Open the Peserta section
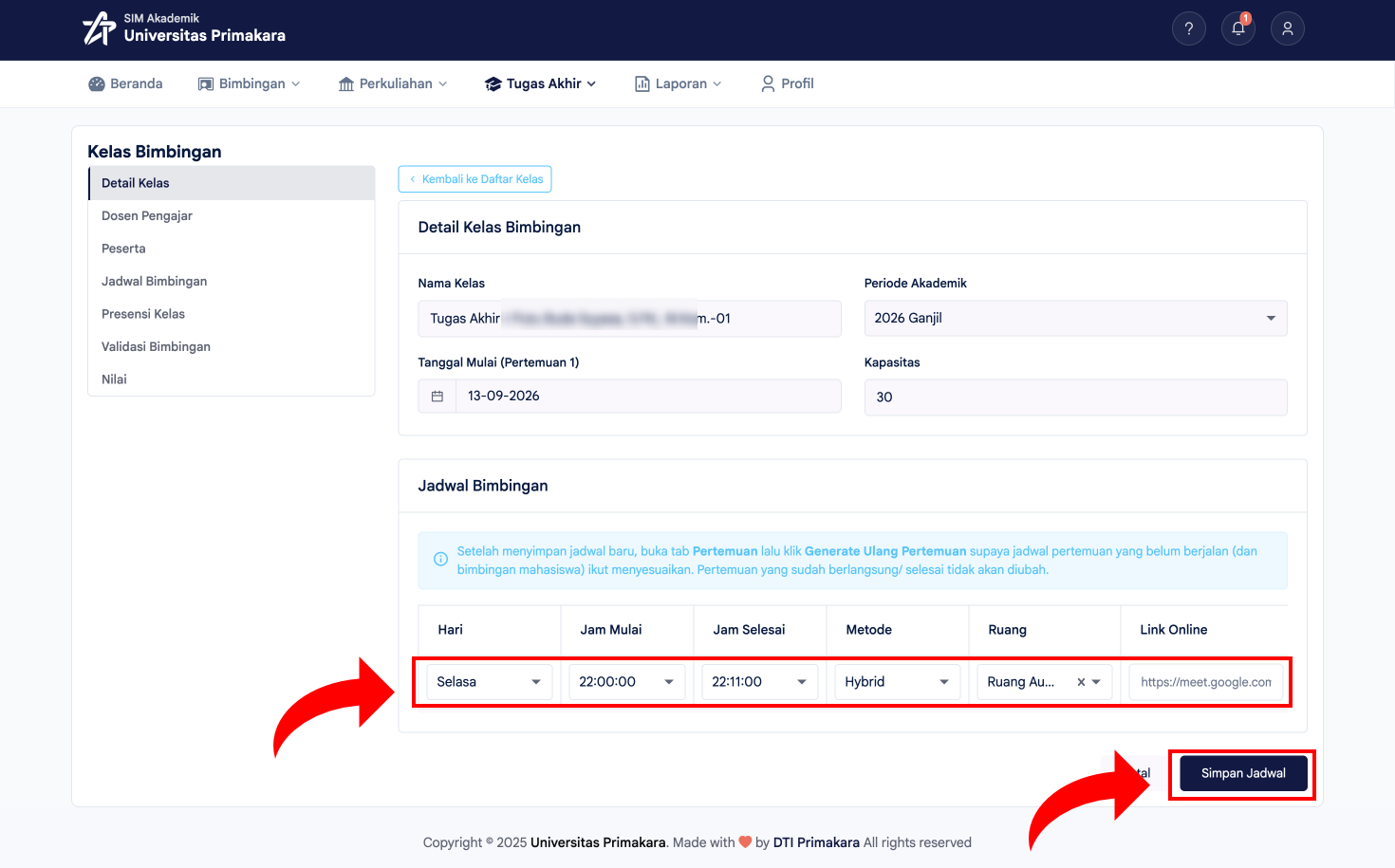 (232, 249)
